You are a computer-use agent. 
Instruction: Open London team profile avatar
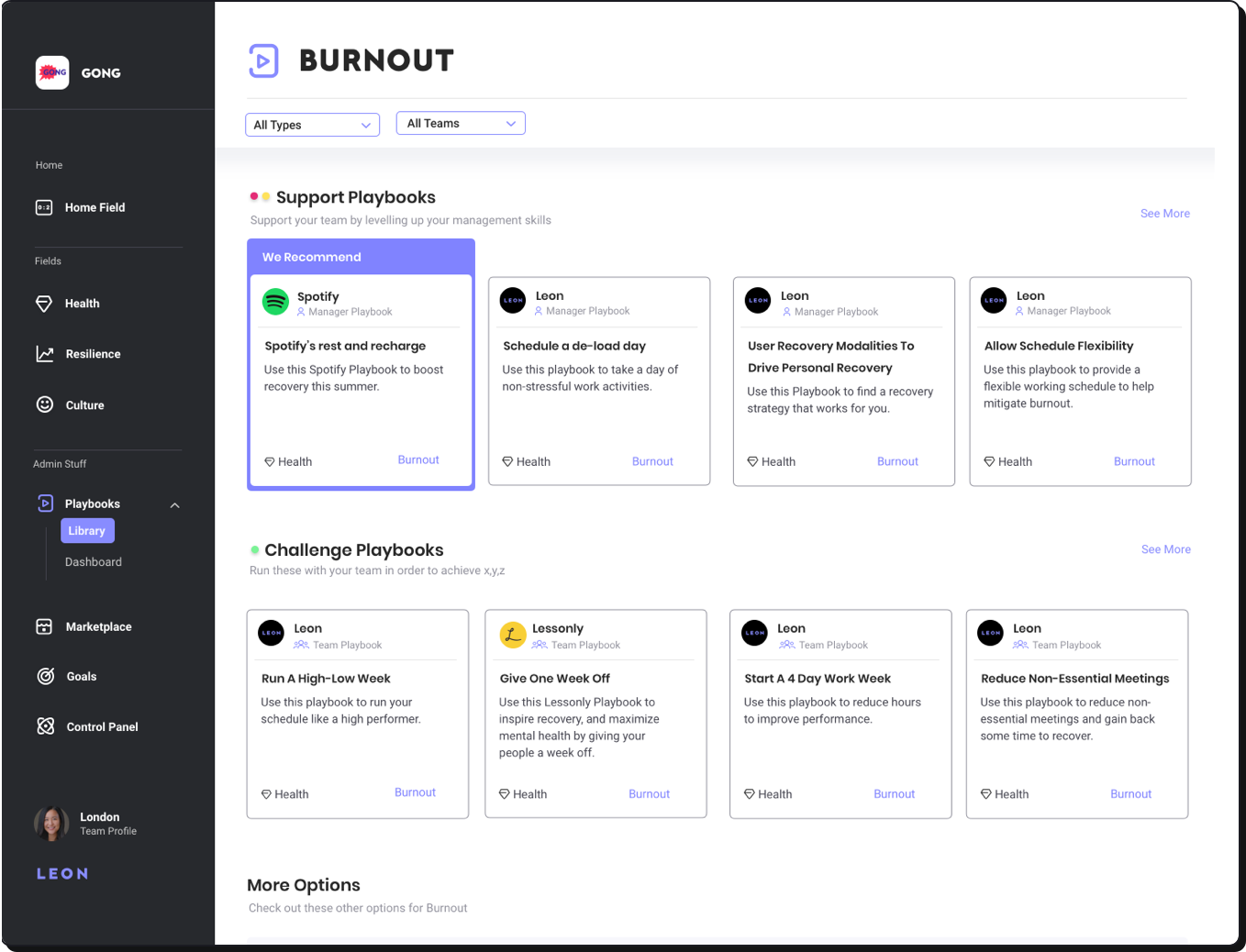51,824
